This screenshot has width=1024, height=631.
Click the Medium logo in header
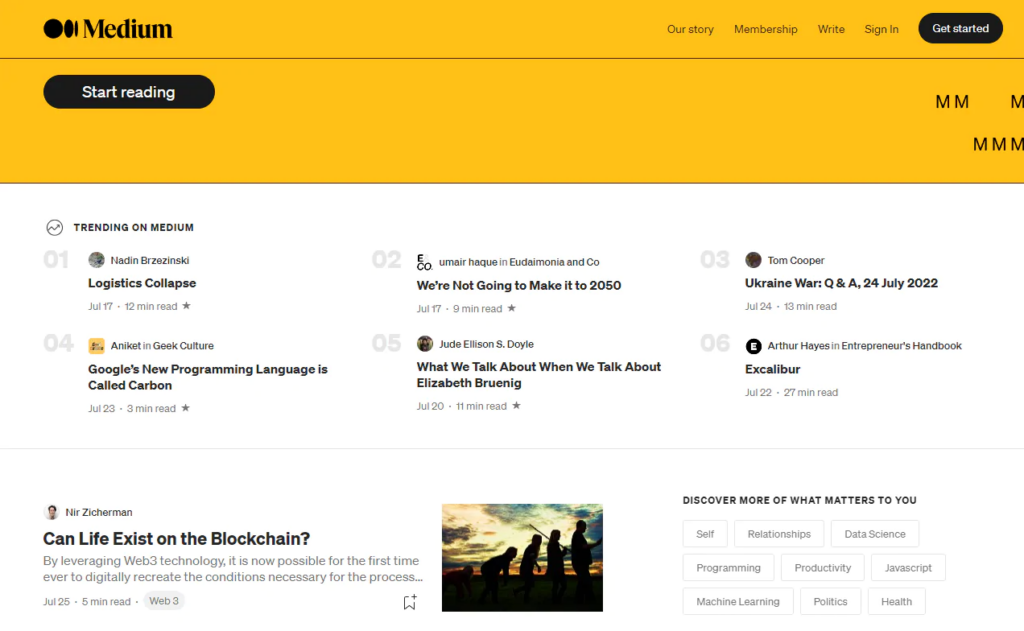point(108,29)
